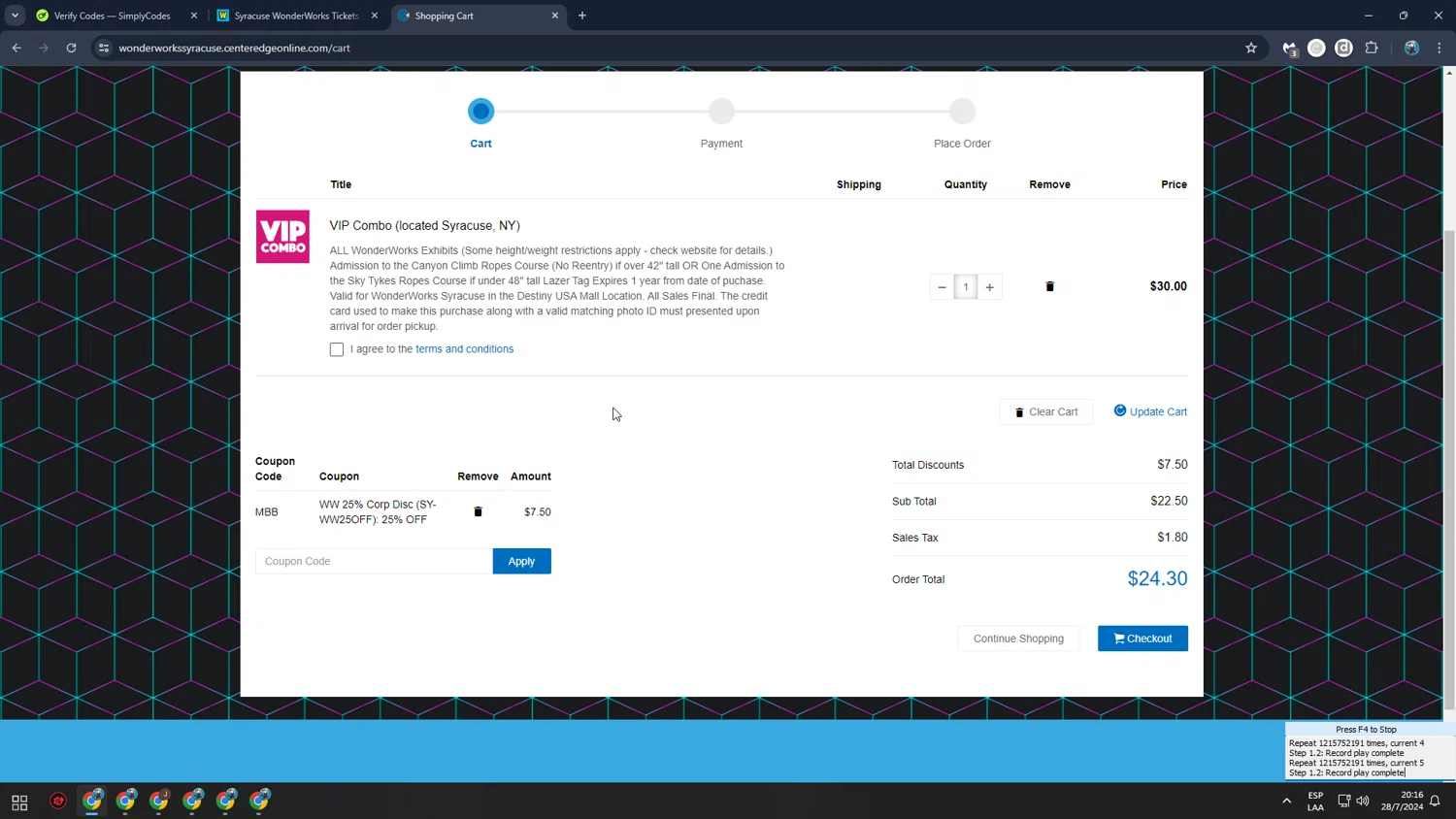Click the $30.00 item price
The width and height of the screenshot is (1456, 819).
click(1168, 286)
